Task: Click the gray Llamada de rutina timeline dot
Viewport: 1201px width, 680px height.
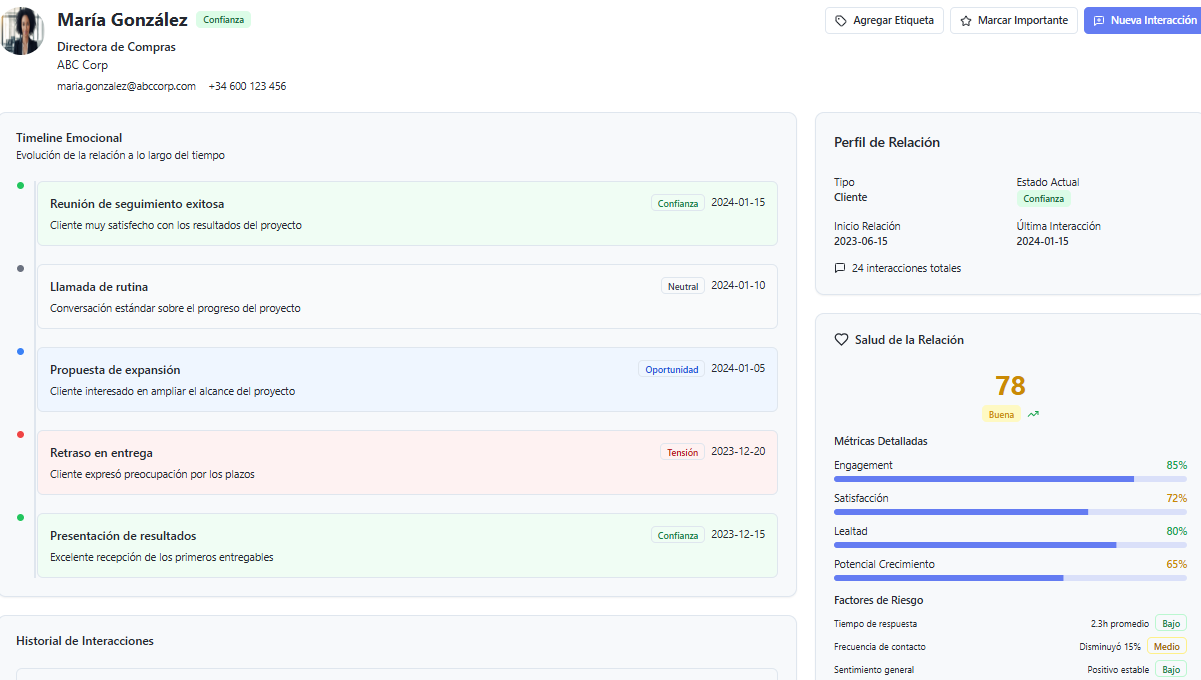Action: (20, 268)
